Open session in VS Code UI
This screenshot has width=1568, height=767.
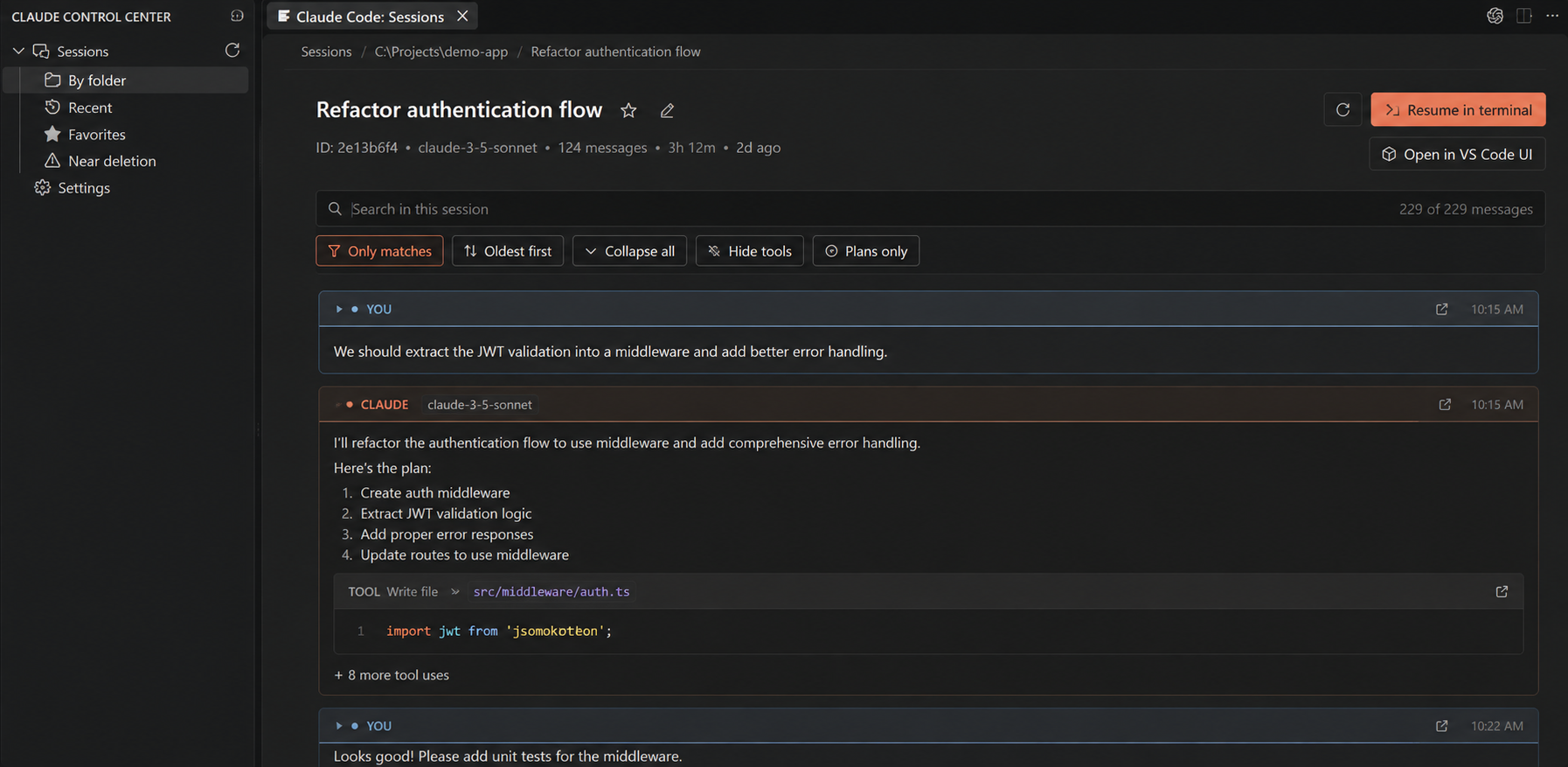(x=1457, y=154)
